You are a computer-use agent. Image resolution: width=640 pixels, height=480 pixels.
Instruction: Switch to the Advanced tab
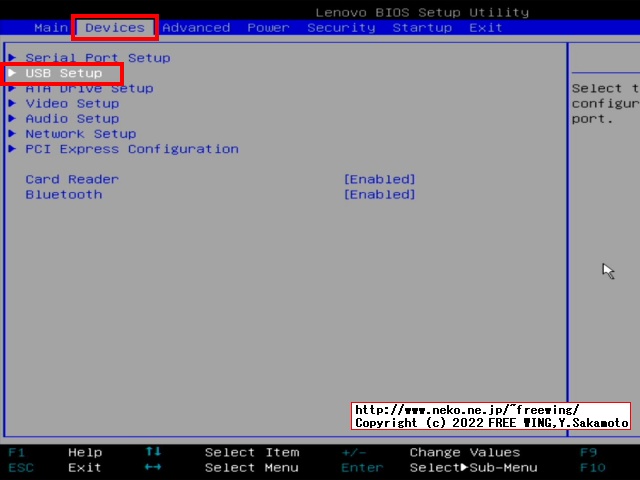click(x=196, y=28)
